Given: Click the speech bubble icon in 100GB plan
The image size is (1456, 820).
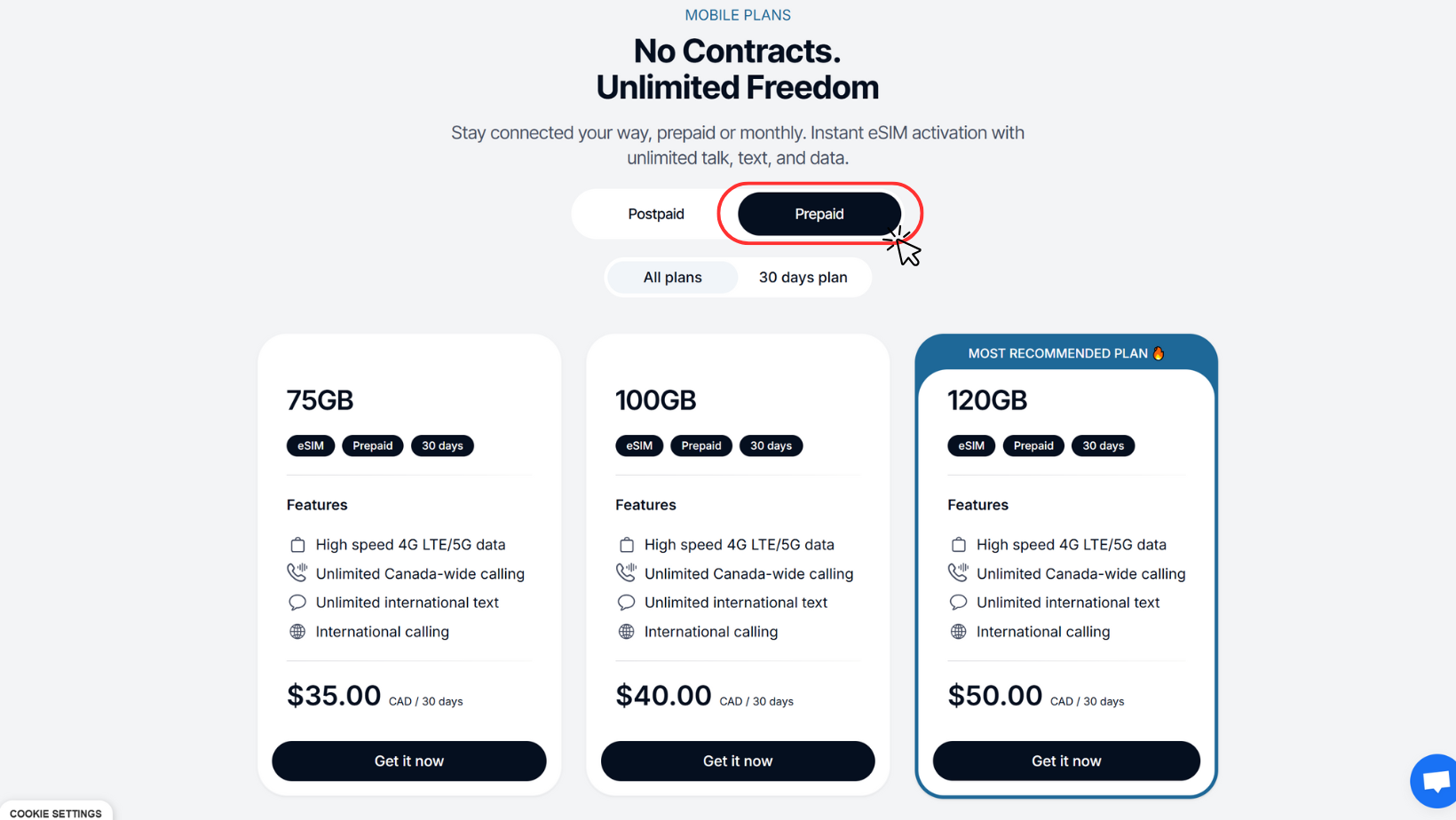Looking at the screenshot, I should 626,603.
